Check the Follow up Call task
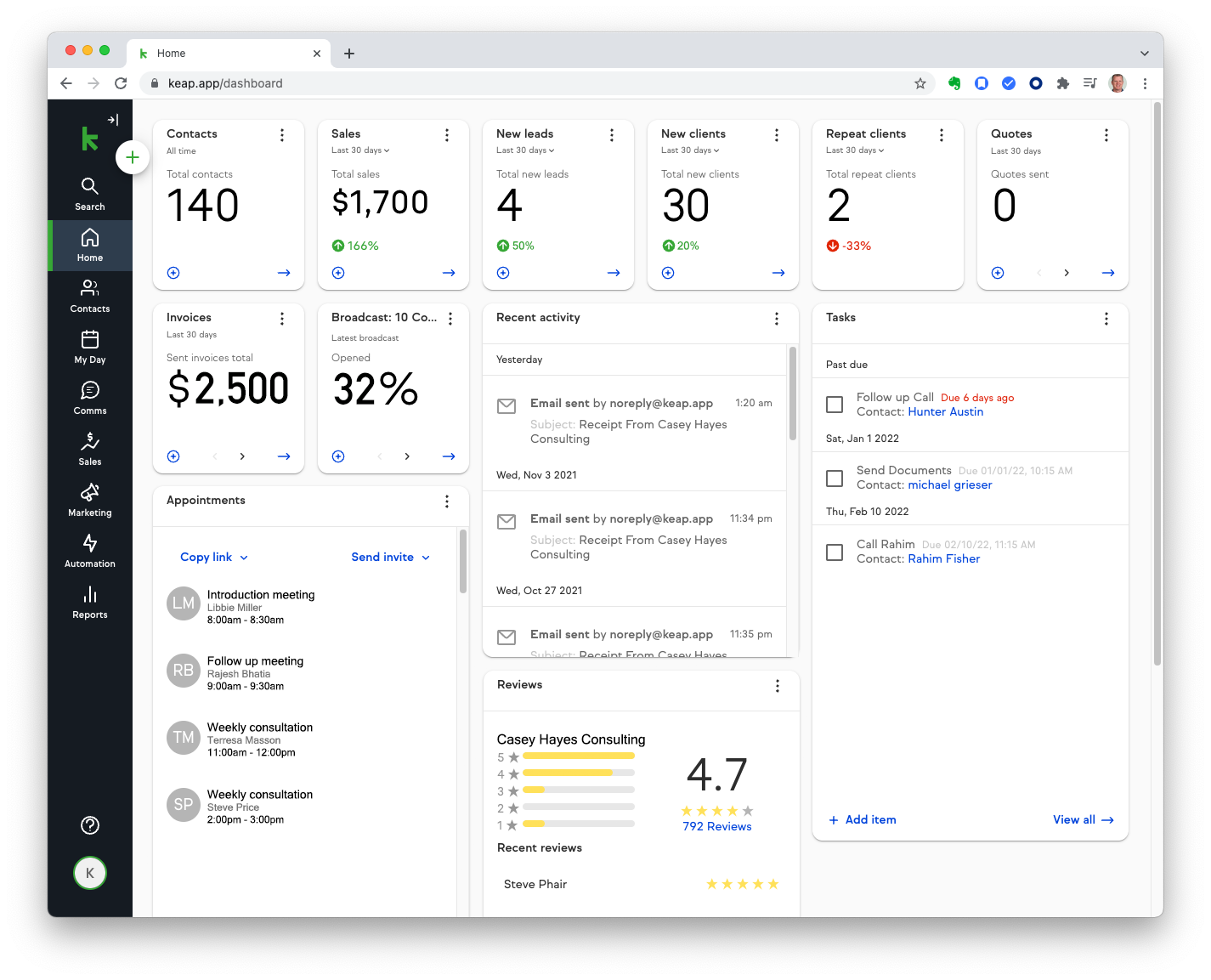Viewport: 1211px width, 980px height. pos(835,405)
